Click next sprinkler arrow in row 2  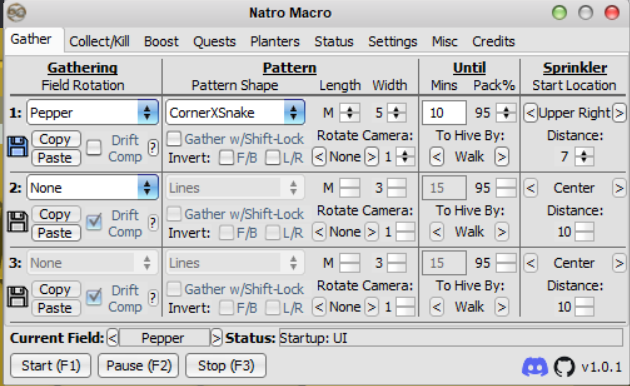[x=619, y=188]
